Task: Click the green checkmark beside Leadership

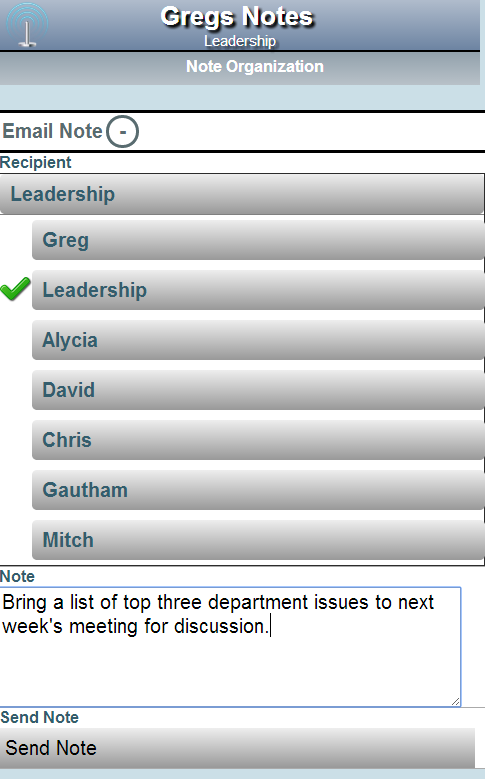Action: (15, 289)
